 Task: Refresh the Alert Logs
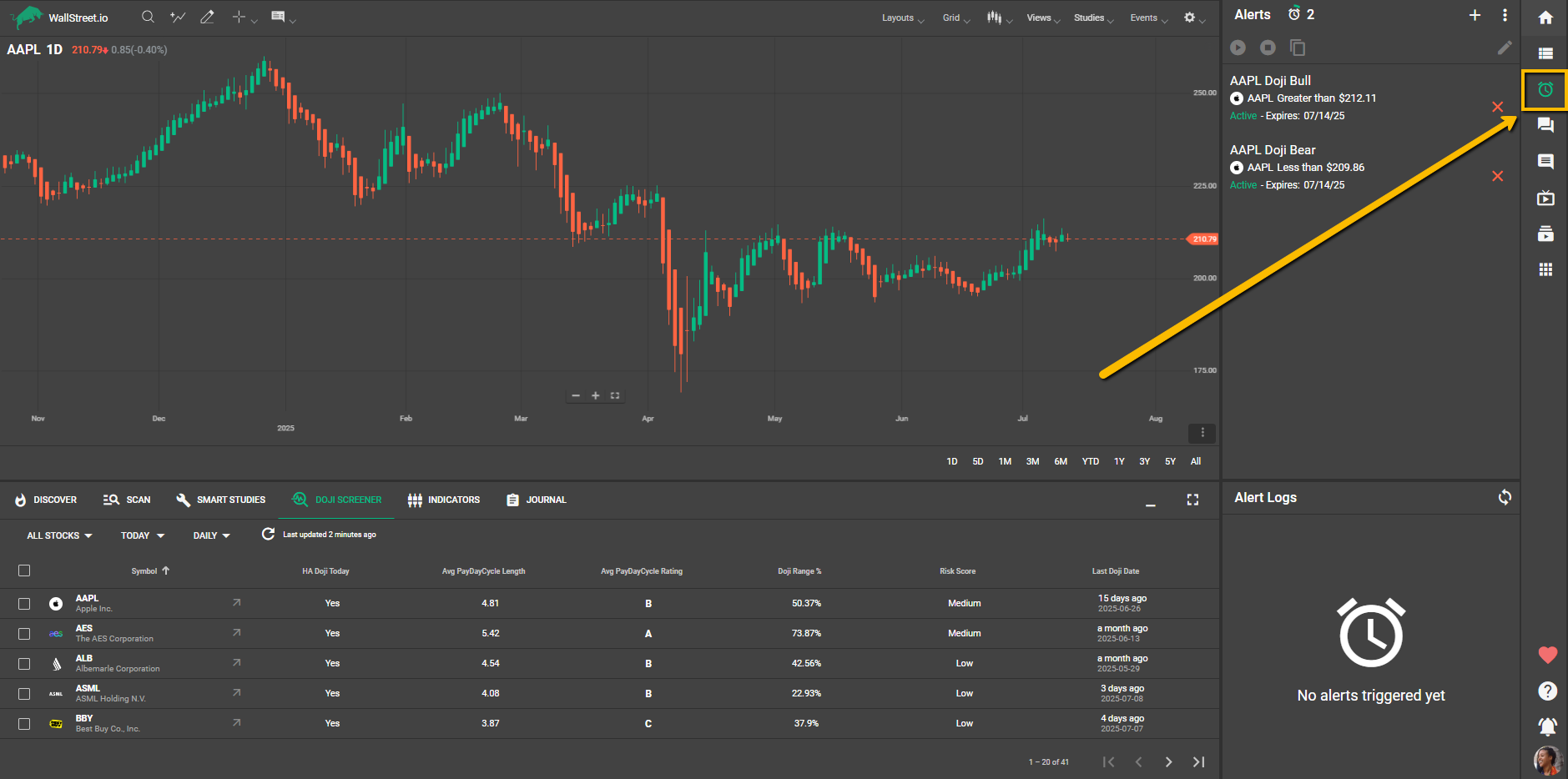(1505, 497)
